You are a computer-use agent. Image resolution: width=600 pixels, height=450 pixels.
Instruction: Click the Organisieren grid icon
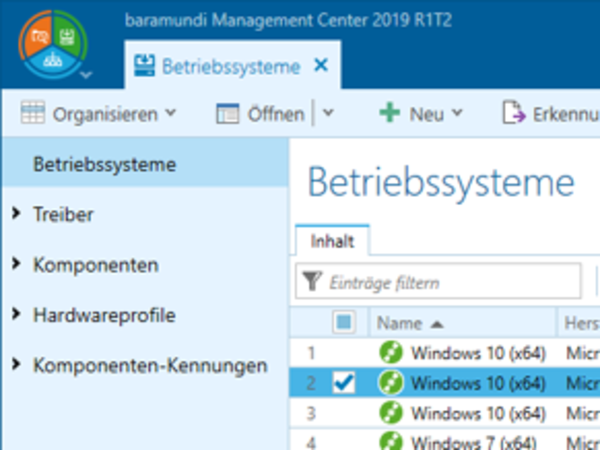(33, 112)
